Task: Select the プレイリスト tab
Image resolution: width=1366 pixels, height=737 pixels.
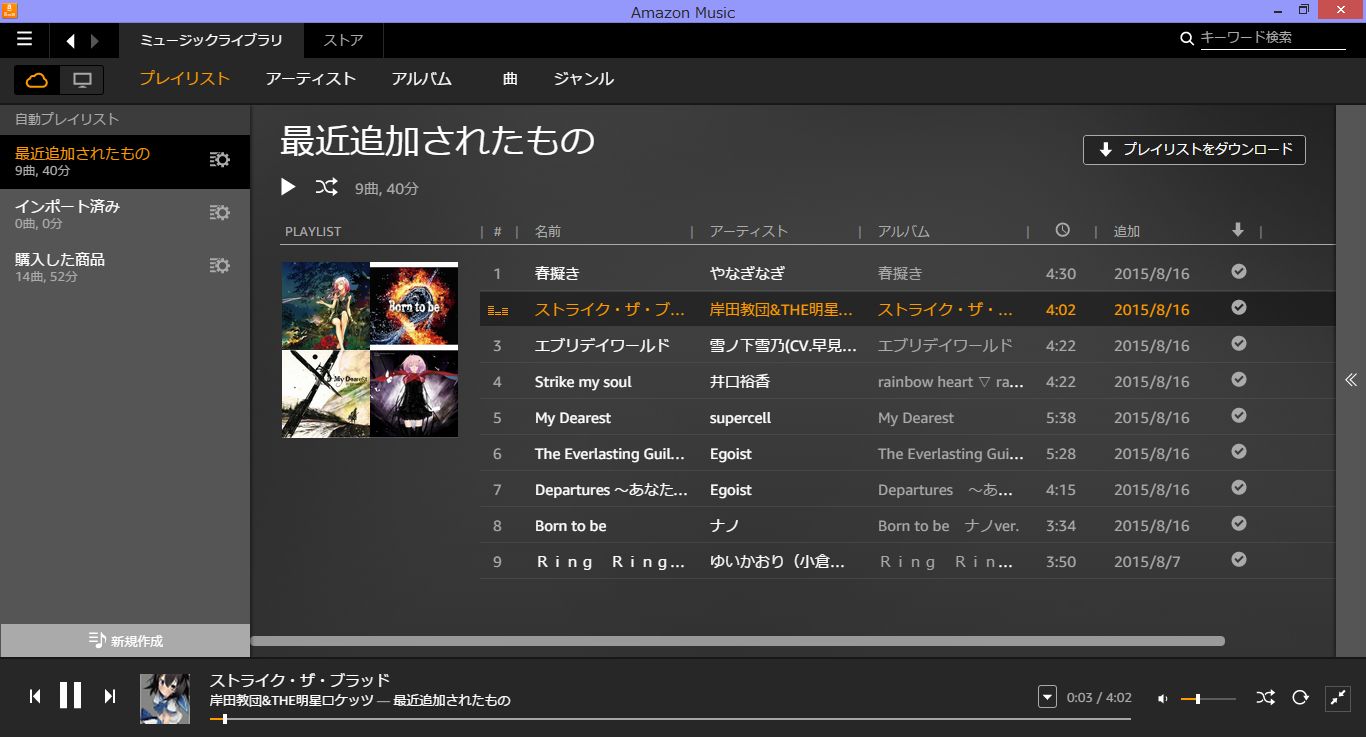Action: [185, 78]
